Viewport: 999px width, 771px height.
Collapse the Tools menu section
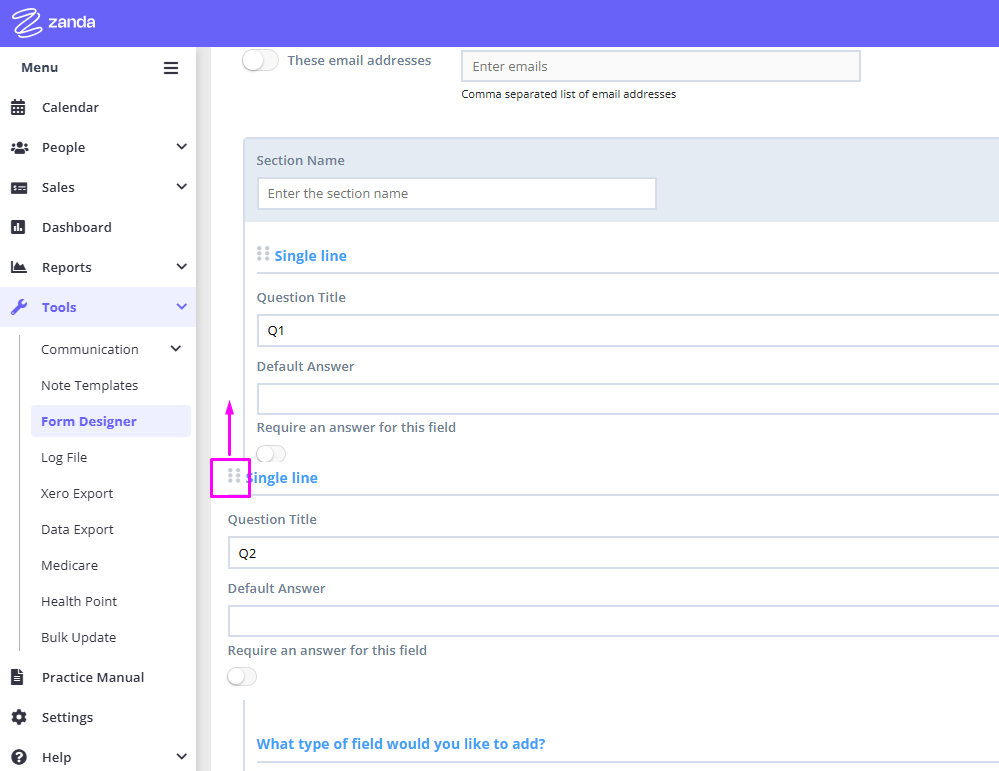181,307
